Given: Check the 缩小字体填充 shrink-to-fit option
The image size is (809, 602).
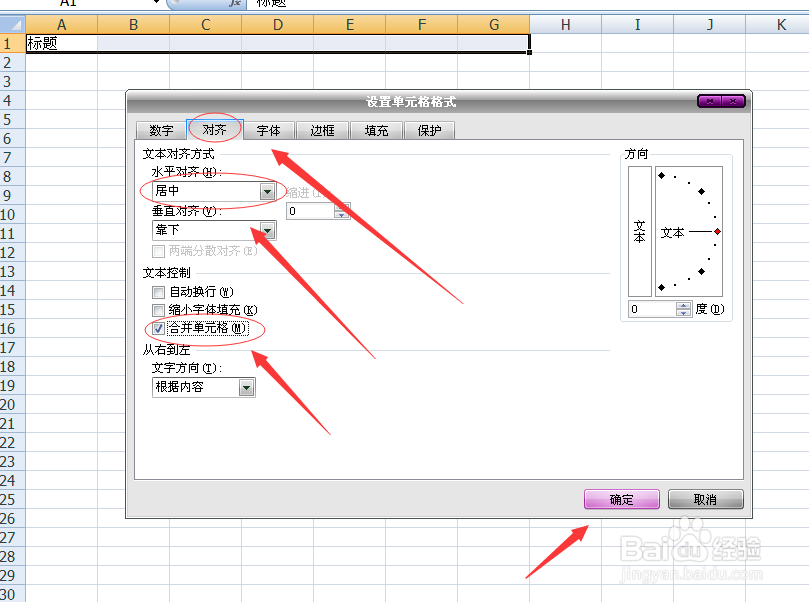Looking at the screenshot, I should [x=157, y=310].
